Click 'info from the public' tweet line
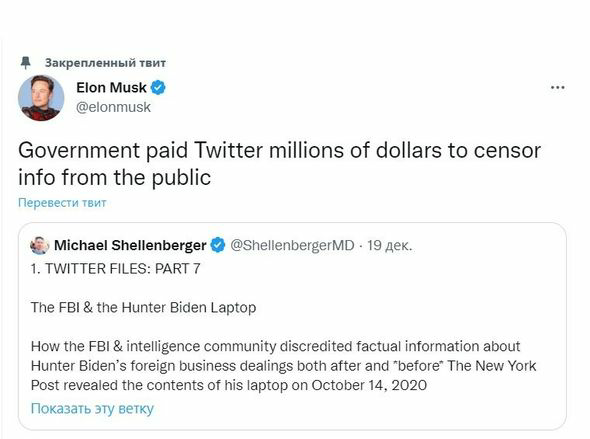Screen dimensions: 590x439 114,178
